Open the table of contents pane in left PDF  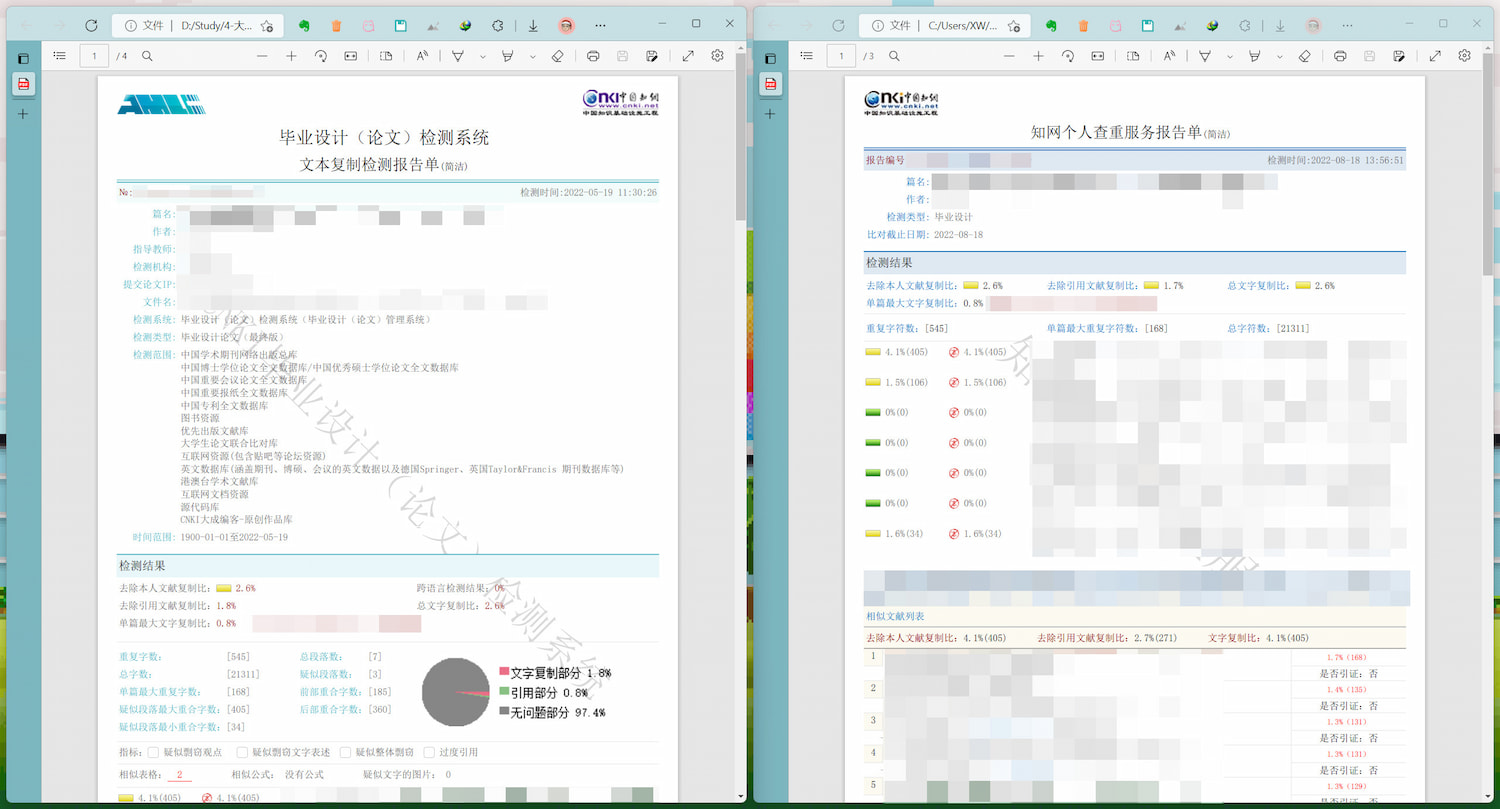click(x=59, y=55)
